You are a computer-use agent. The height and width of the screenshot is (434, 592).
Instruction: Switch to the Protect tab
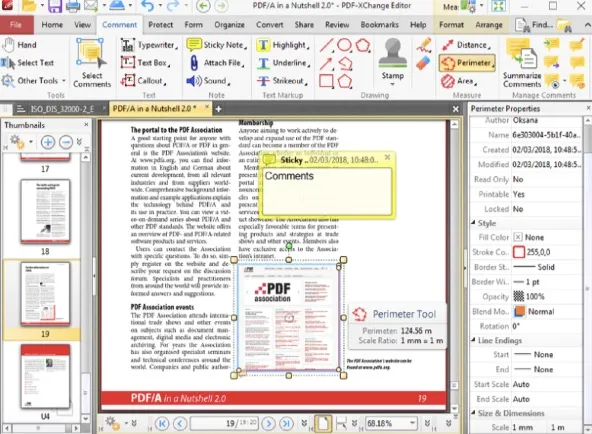pos(160,25)
